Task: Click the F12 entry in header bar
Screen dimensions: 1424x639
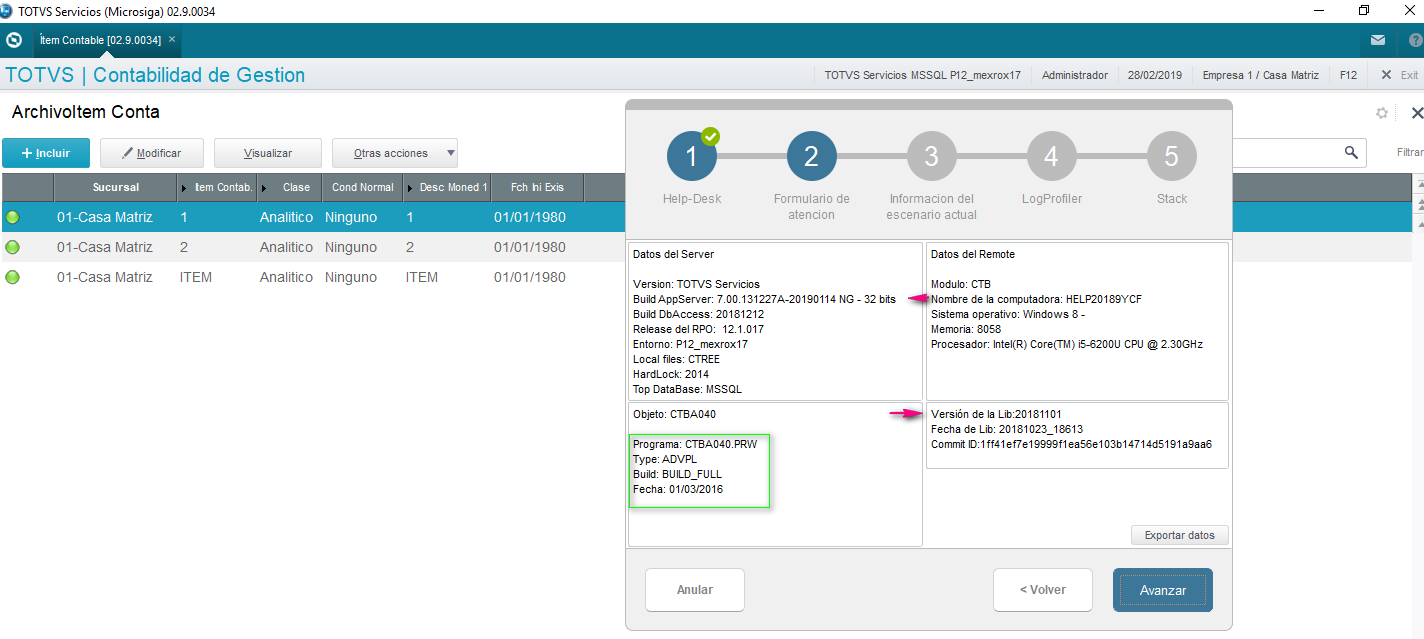Action: point(1348,75)
